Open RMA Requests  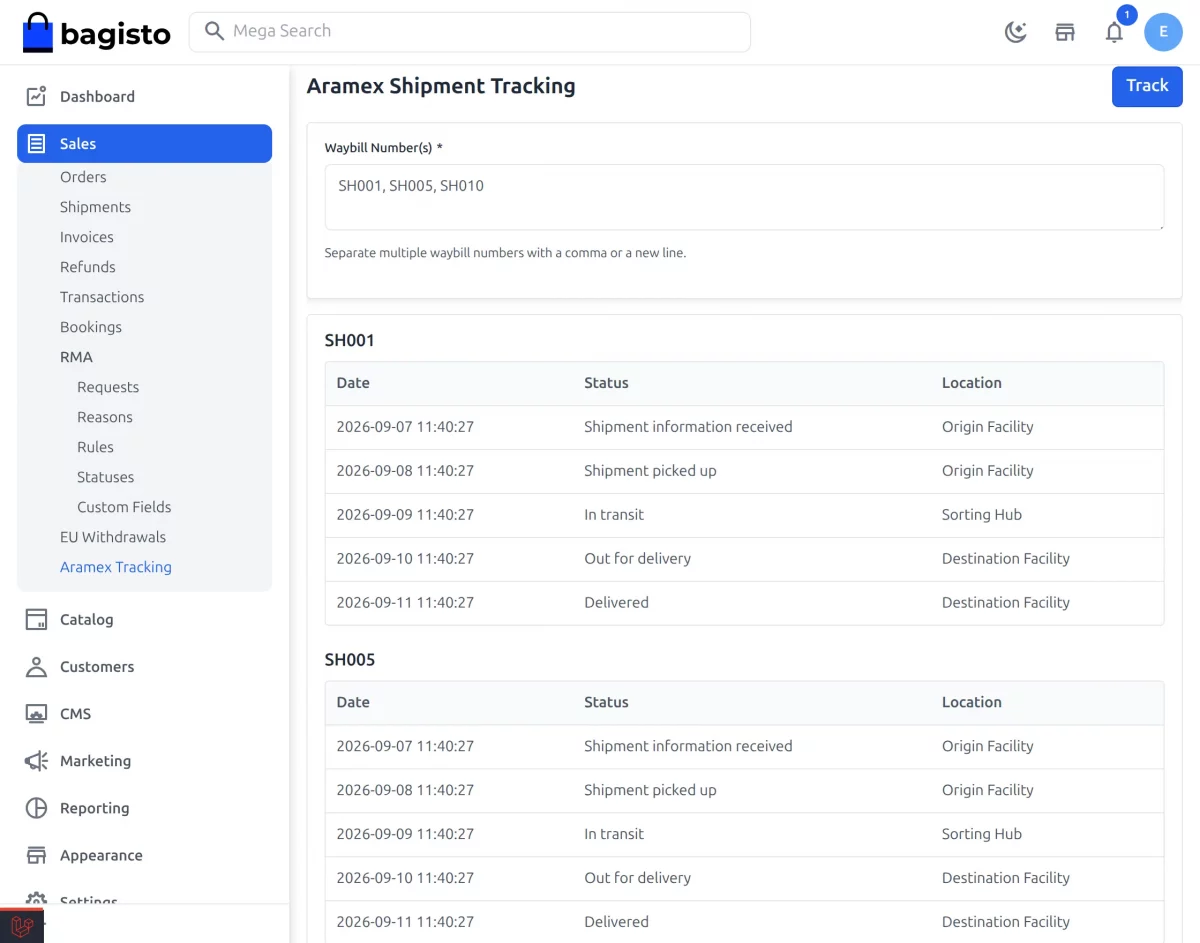pyautogui.click(x=108, y=387)
